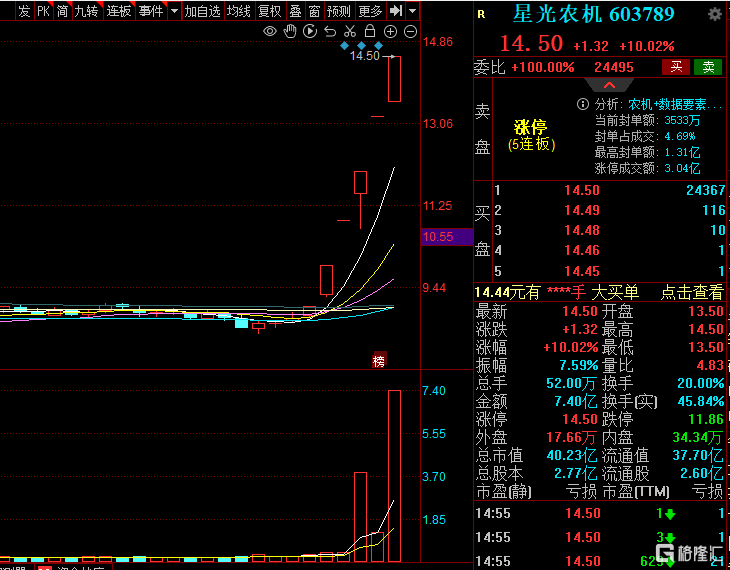Click the R marker beside stock name
The height and width of the screenshot is (570, 730).
[481, 15]
